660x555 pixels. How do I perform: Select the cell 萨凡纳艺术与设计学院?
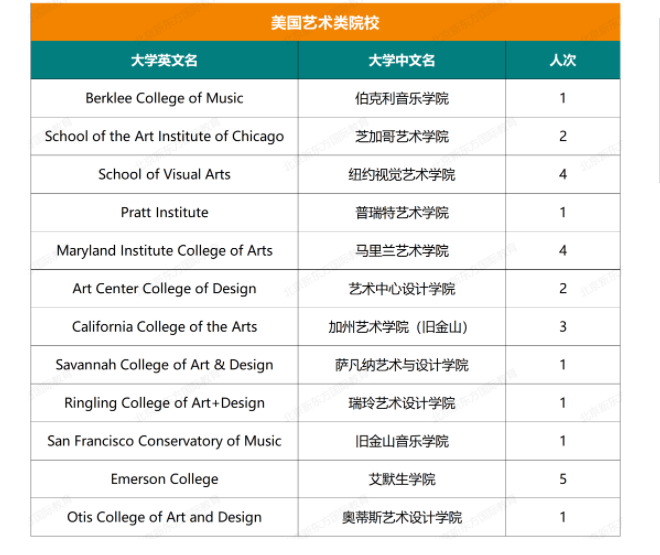402,365
